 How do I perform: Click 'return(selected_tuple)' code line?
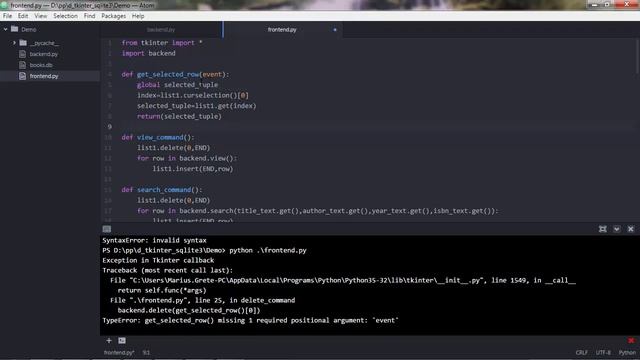point(179,116)
